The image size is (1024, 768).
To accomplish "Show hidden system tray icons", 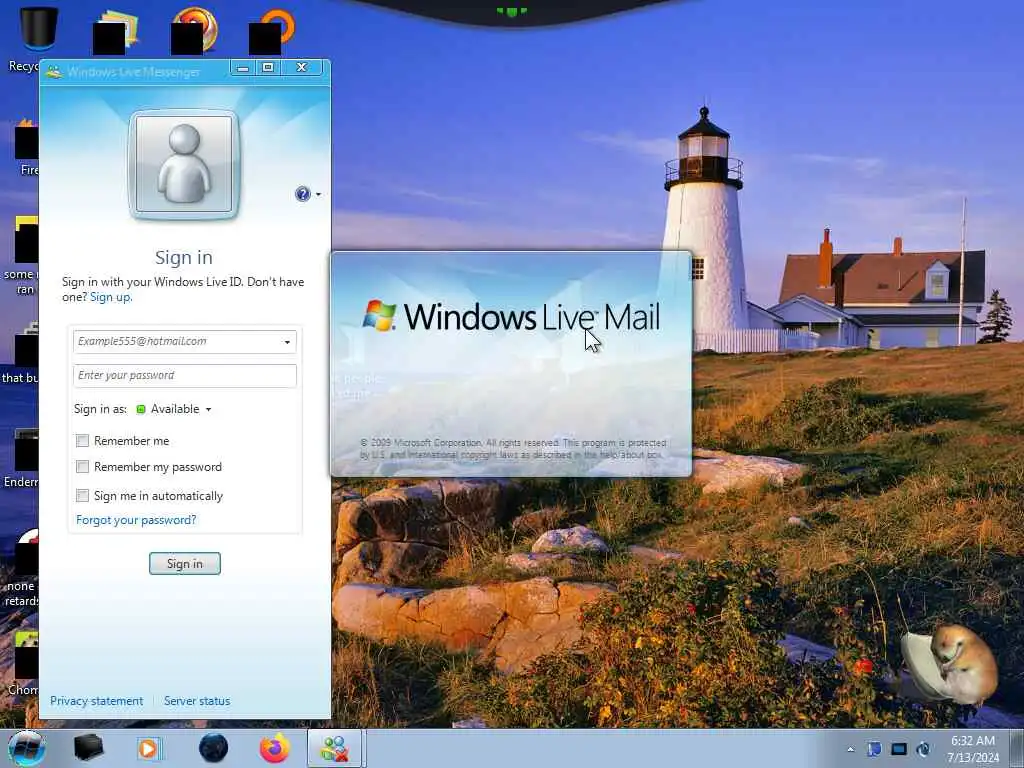I will pyautogui.click(x=850, y=750).
